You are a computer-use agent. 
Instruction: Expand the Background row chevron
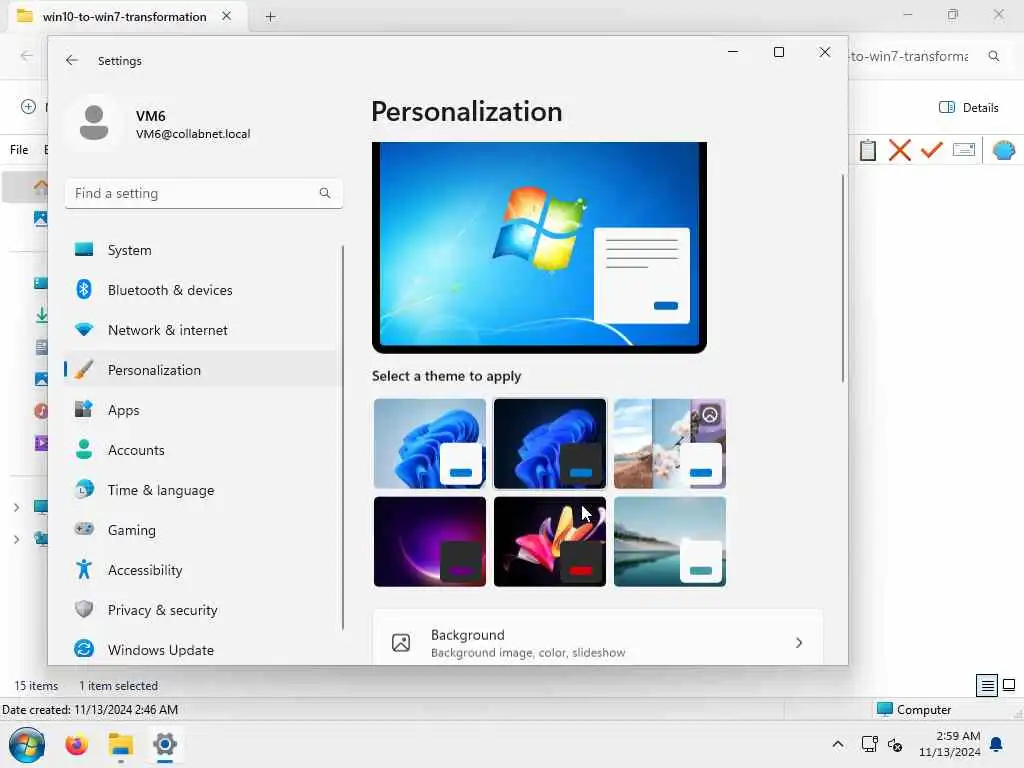[799, 643]
